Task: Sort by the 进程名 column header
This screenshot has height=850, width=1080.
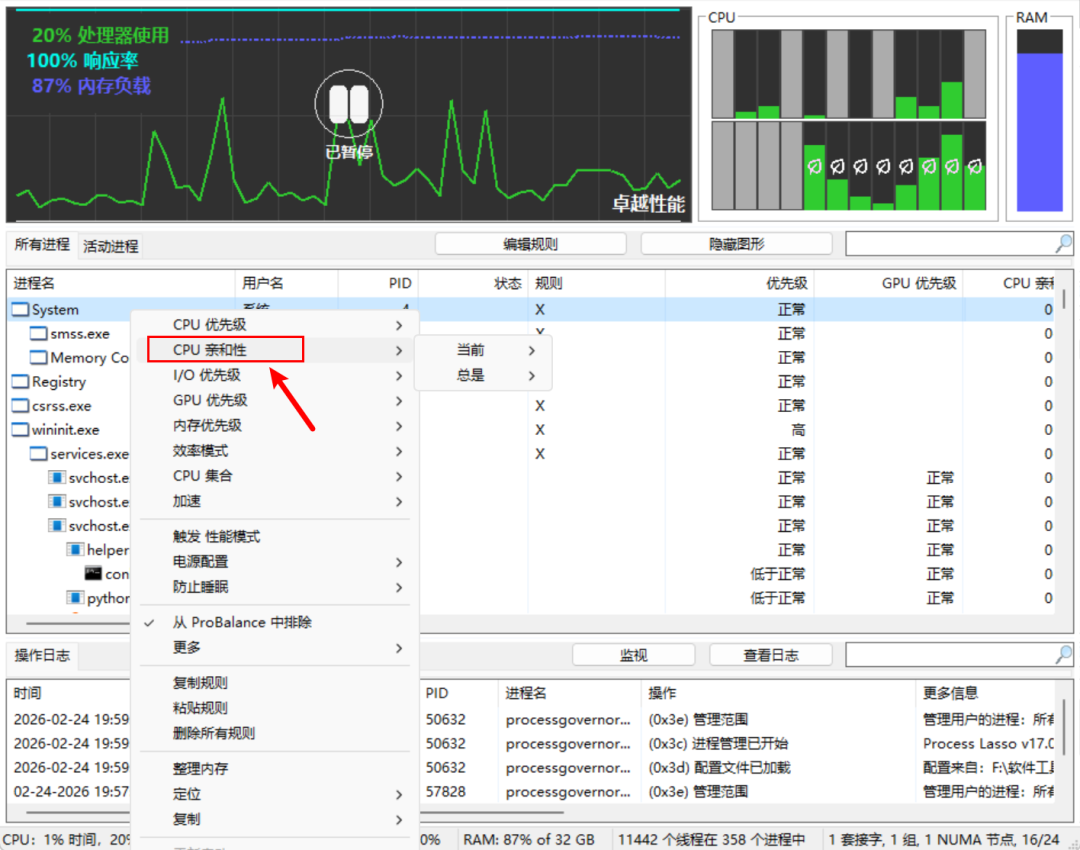Action: coord(121,283)
